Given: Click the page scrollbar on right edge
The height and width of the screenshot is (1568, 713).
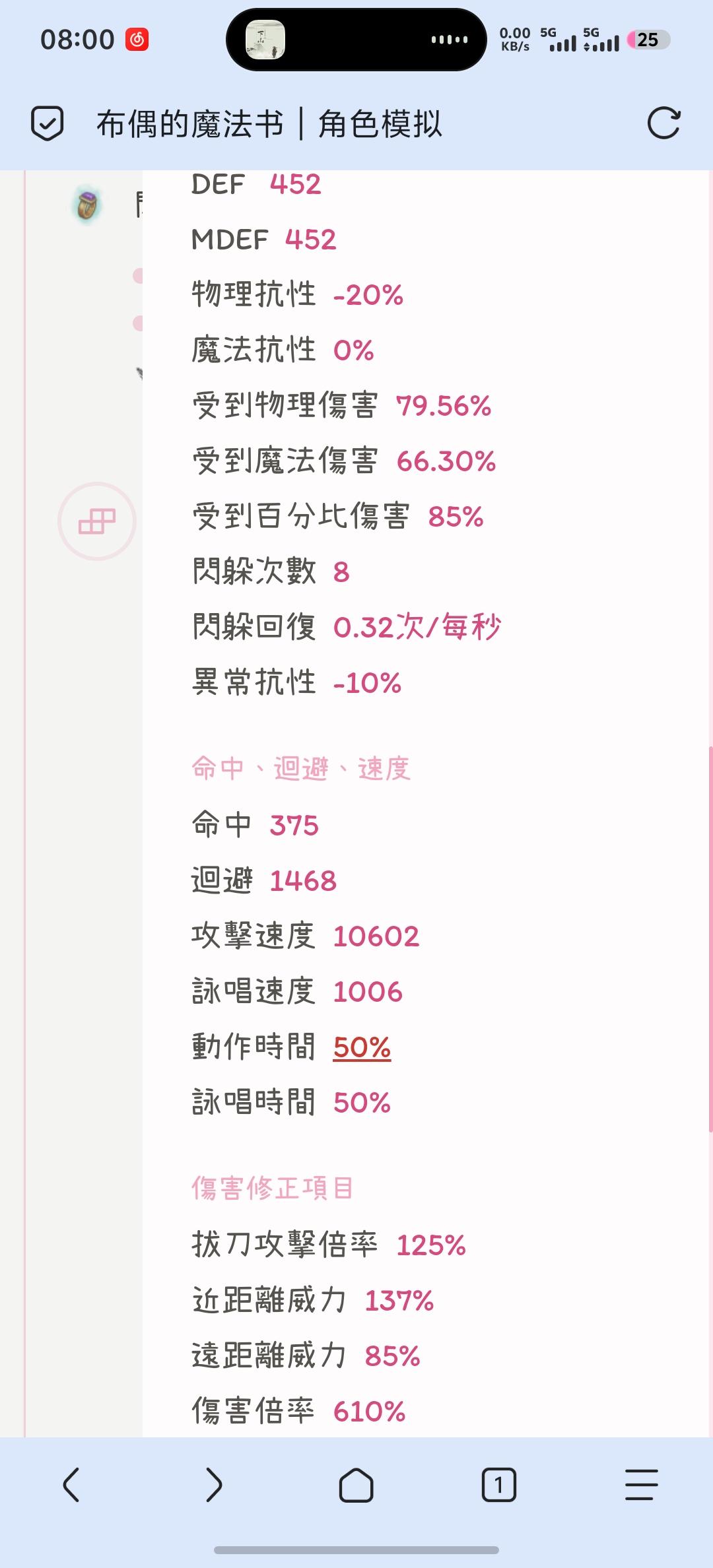Looking at the screenshot, I should click(710, 937).
